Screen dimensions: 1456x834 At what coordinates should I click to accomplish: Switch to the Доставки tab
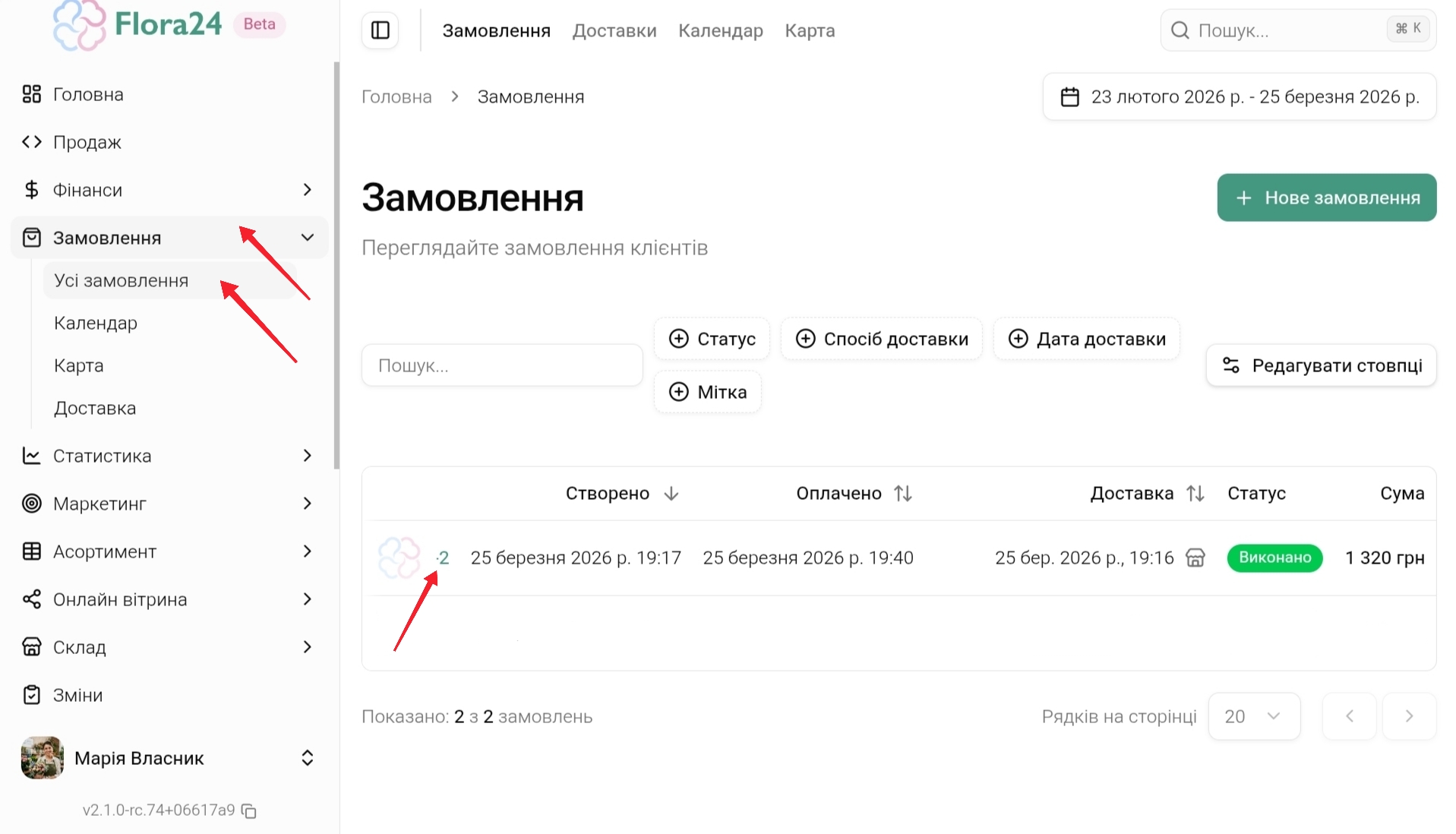pyautogui.click(x=614, y=30)
